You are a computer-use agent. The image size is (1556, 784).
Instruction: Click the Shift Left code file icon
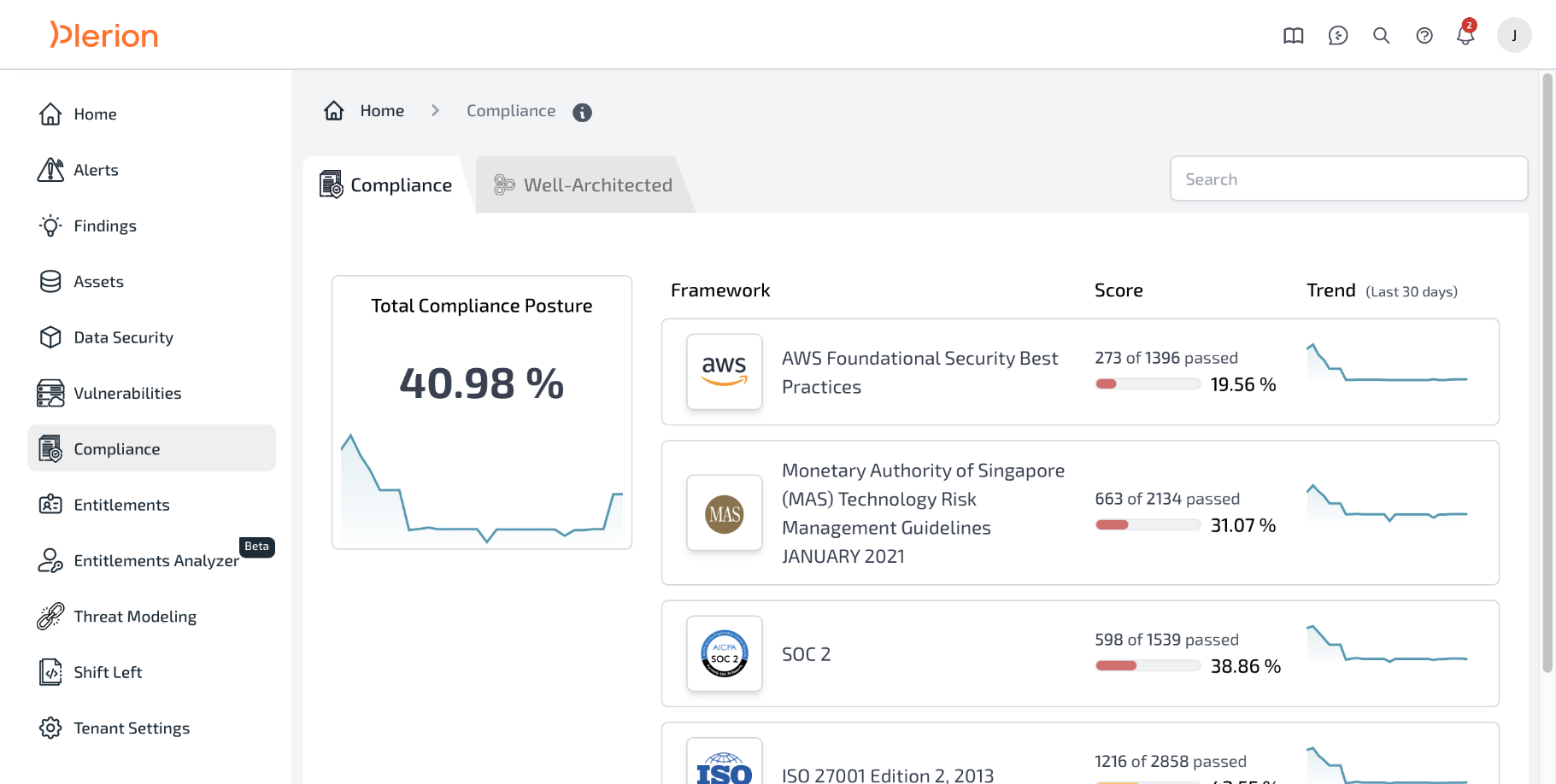click(x=50, y=672)
